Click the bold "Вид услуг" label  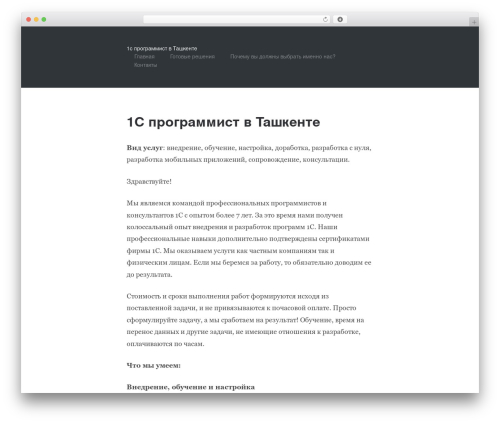point(145,148)
